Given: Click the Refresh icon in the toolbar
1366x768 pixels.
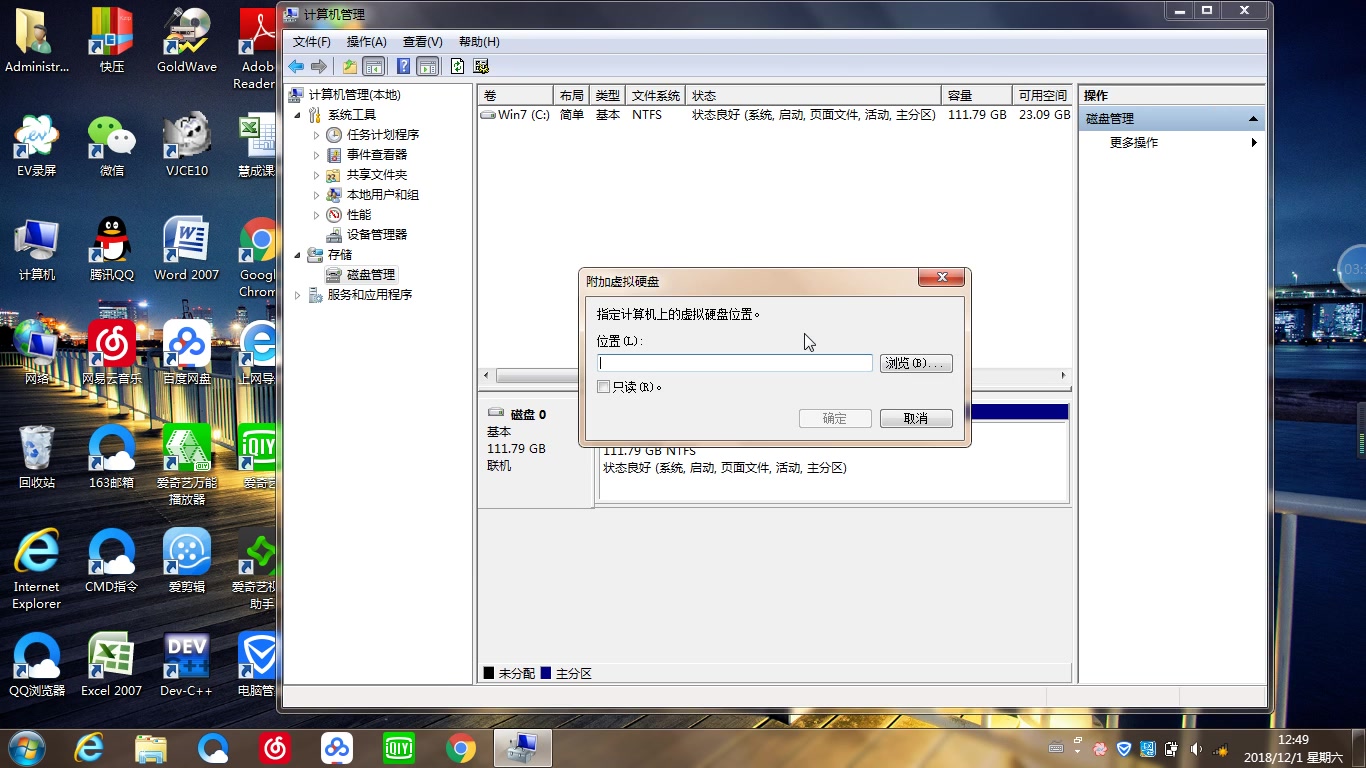Looking at the screenshot, I should click(455, 66).
